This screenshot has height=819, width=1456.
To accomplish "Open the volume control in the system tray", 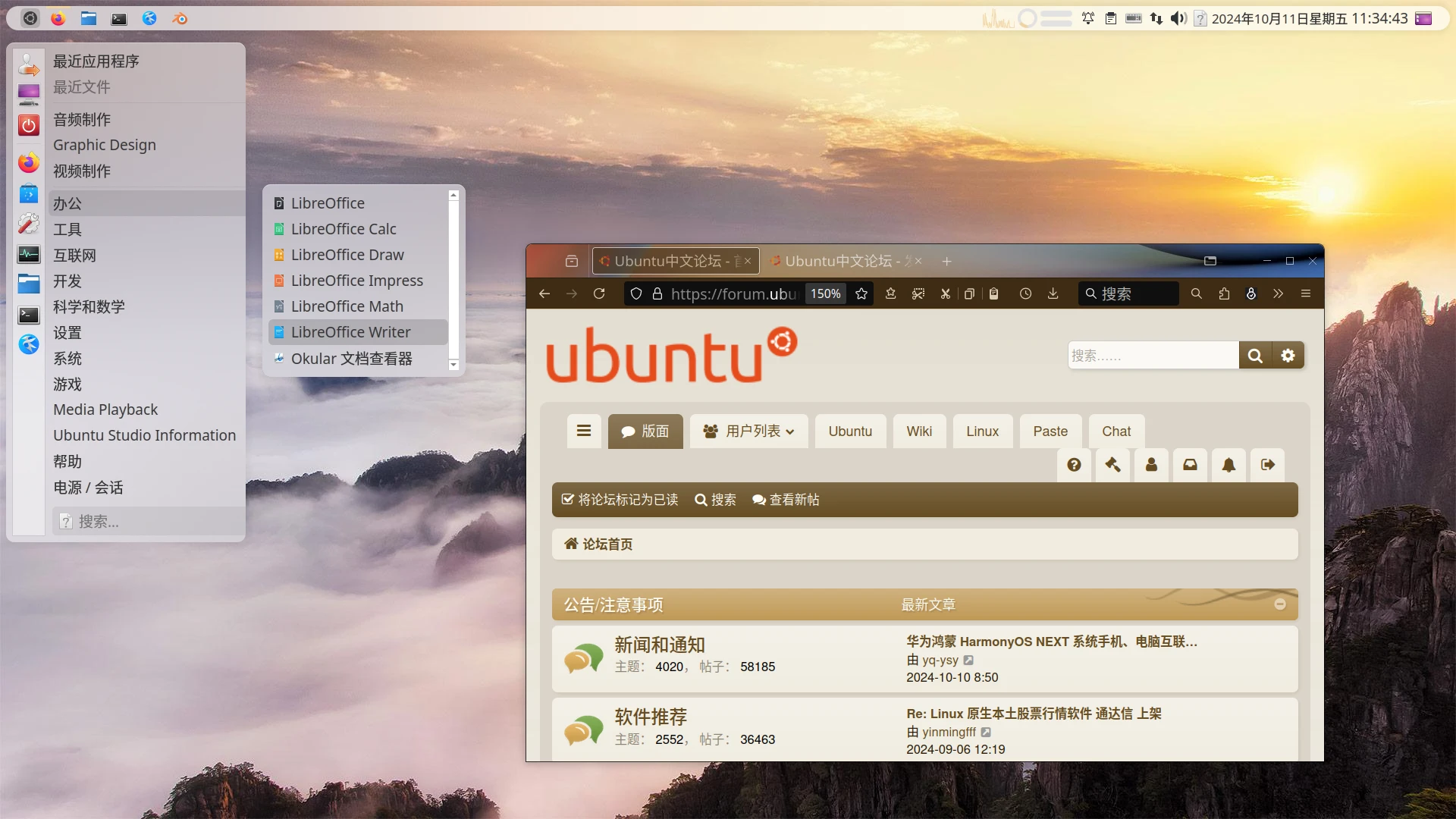I will 1178,18.
